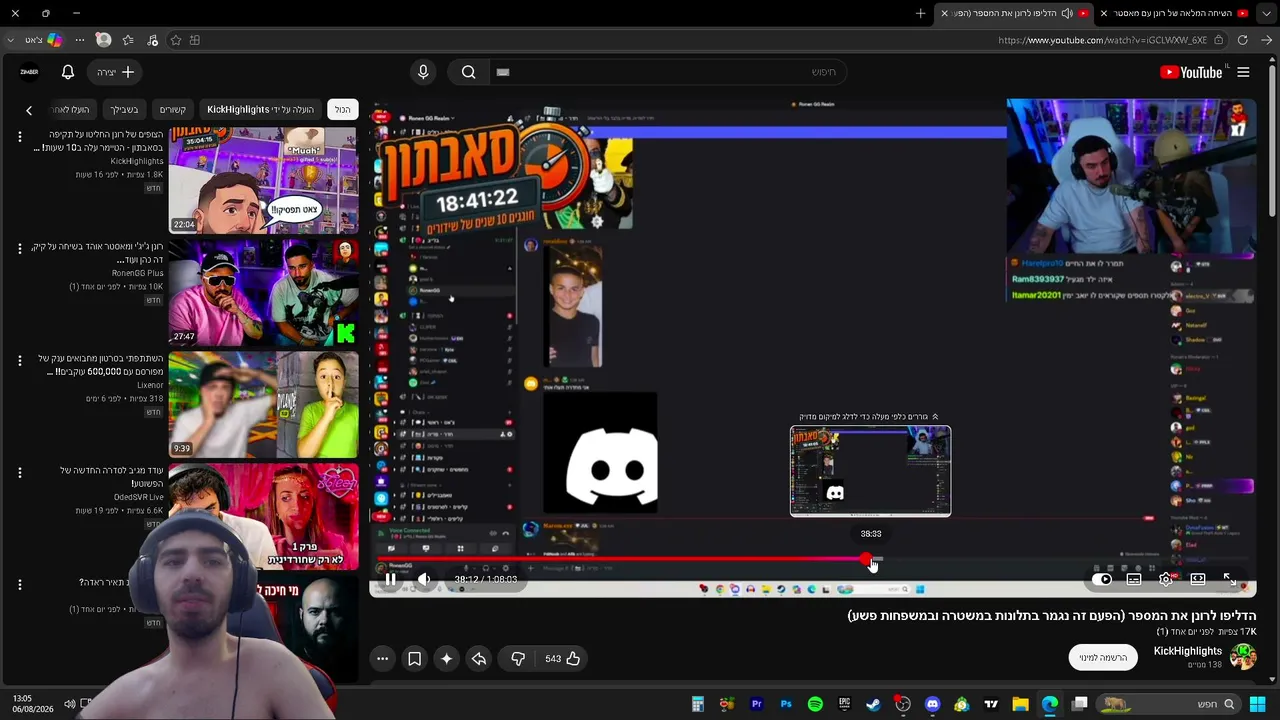
Task: Open the YouTube hamburger guide menu
Action: click(x=1243, y=72)
